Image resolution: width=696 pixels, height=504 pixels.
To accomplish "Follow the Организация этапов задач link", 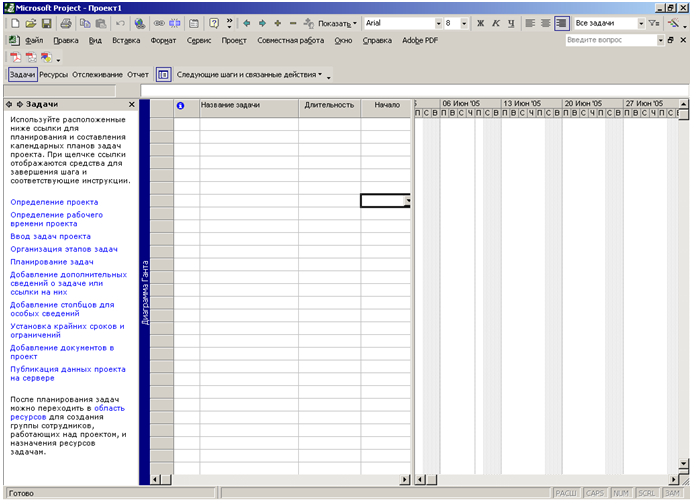I will (64, 249).
